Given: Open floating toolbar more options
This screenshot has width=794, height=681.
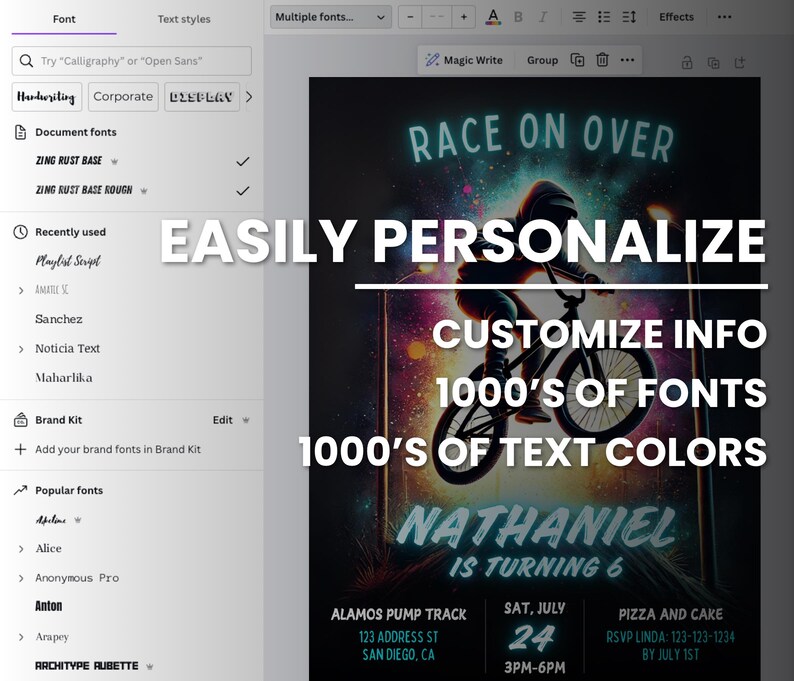Looking at the screenshot, I should 627,60.
